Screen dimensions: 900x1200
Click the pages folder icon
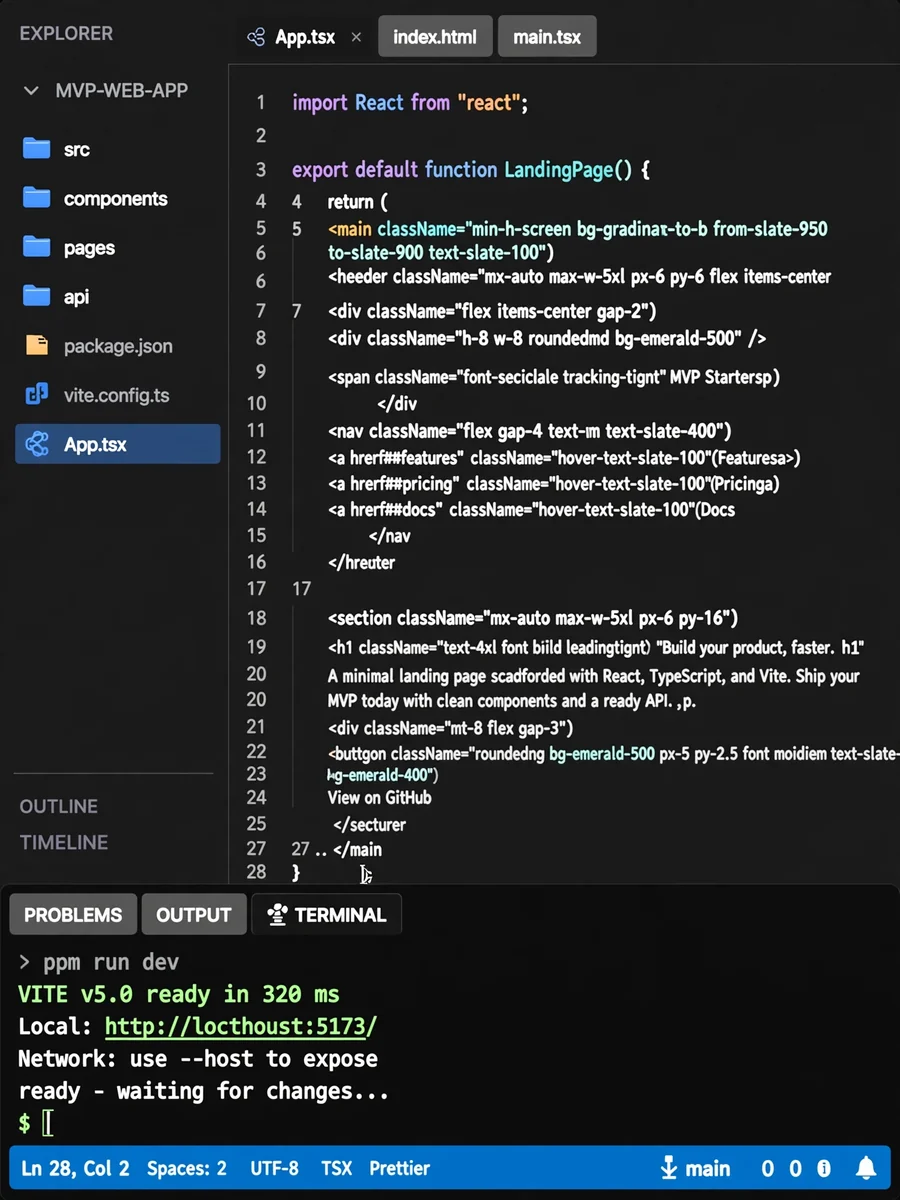point(37,247)
